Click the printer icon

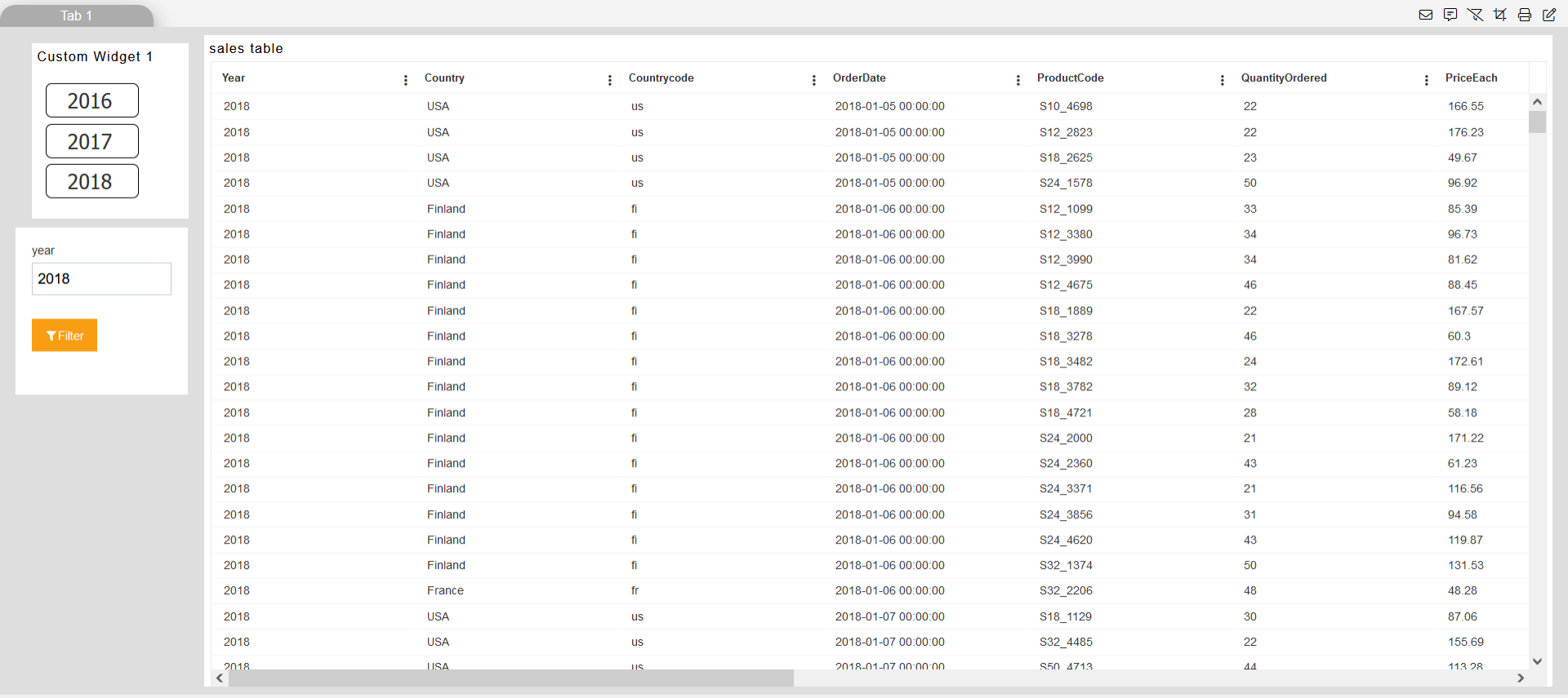pyautogui.click(x=1525, y=15)
